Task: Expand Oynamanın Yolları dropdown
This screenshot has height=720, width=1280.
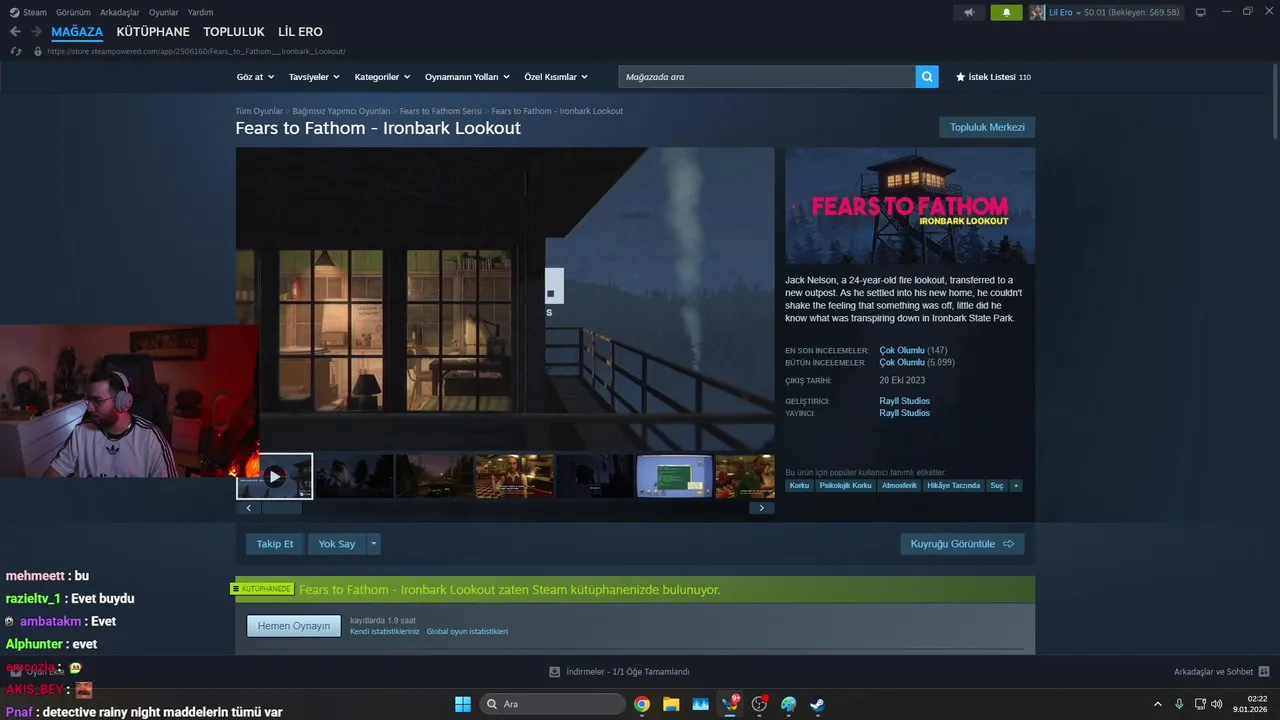Action: point(467,77)
